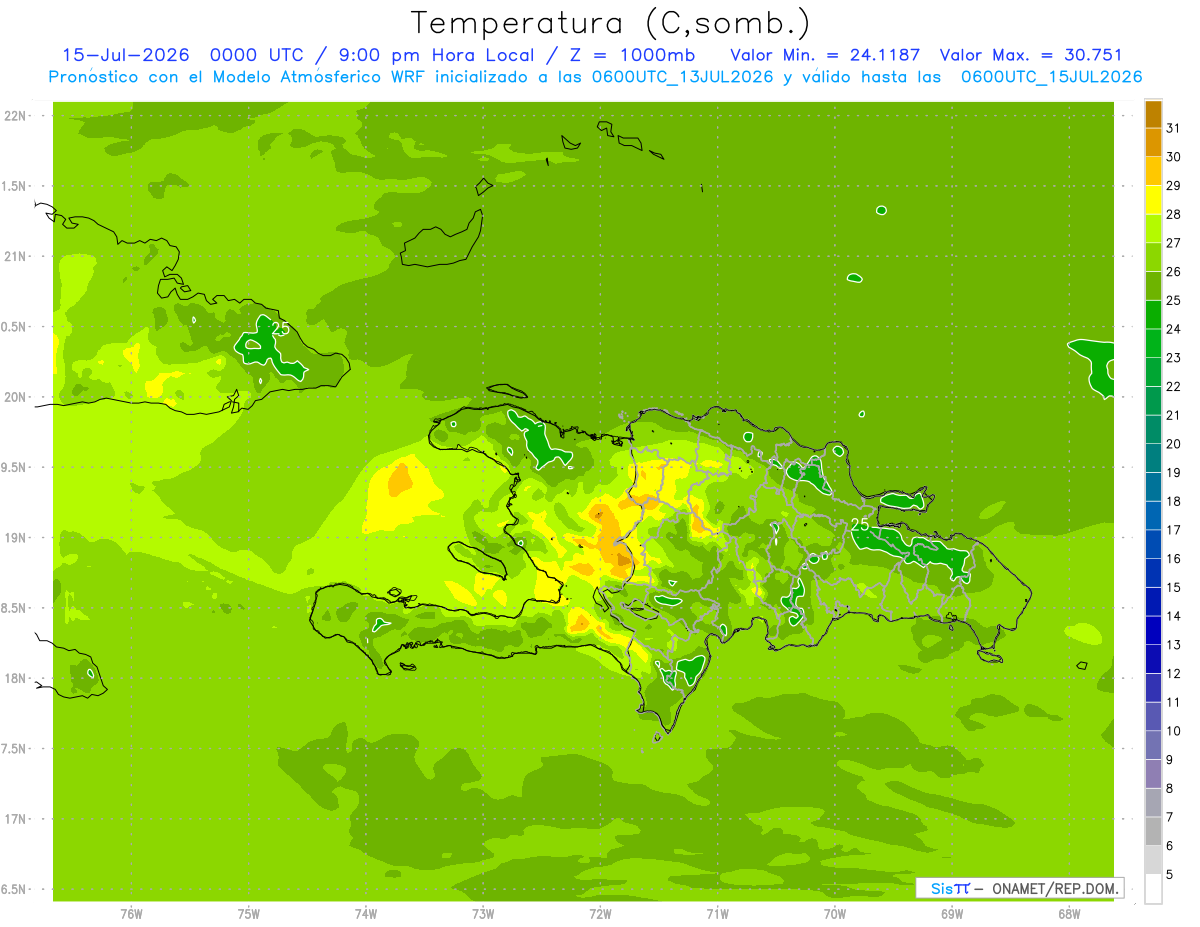Select the yellow swatch between 28 and 29

click(1153, 200)
